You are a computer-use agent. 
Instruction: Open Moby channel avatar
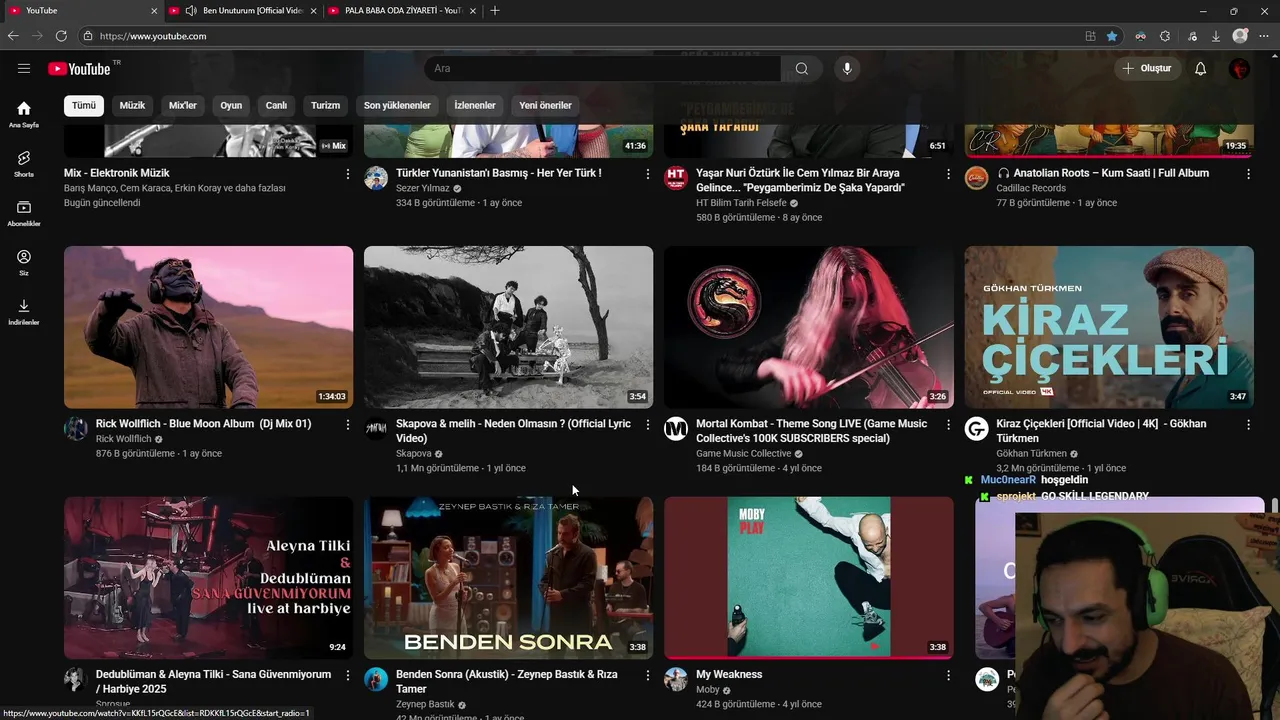tap(676, 679)
